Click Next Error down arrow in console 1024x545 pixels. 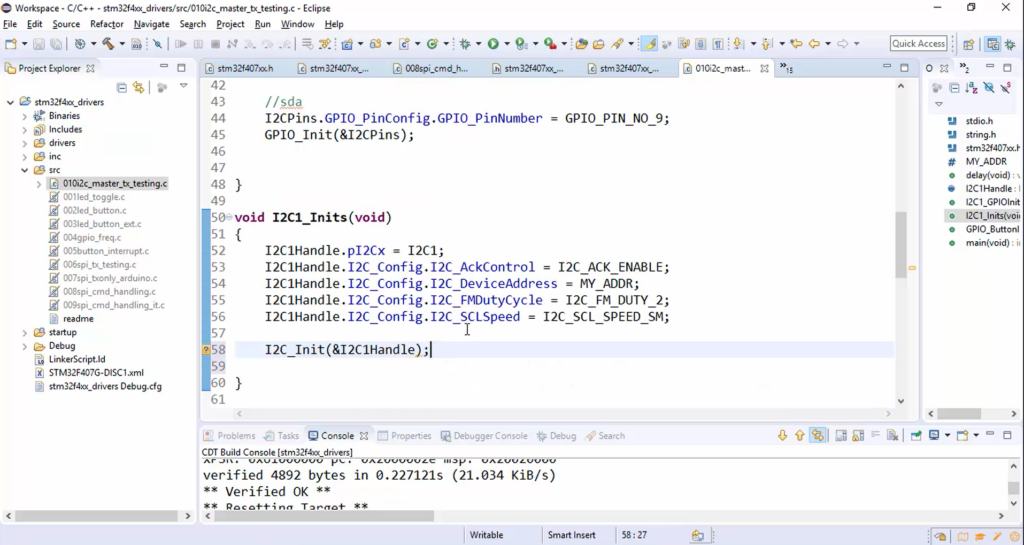click(x=782, y=435)
